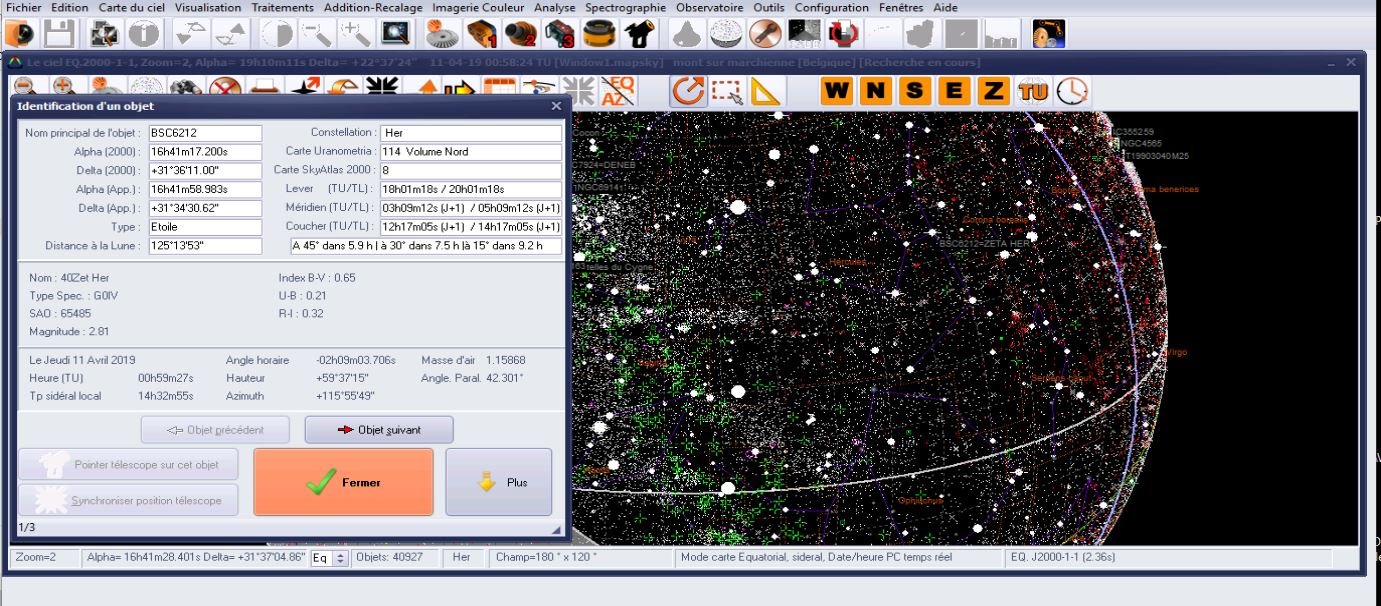Click the orange W west direction button
This screenshot has height=606, width=1381.
tap(838, 91)
